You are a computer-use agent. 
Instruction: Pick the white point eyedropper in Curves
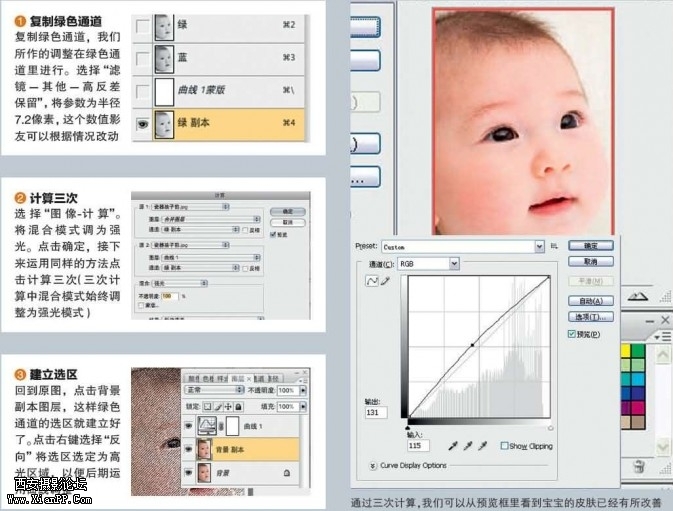[x=483, y=446]
